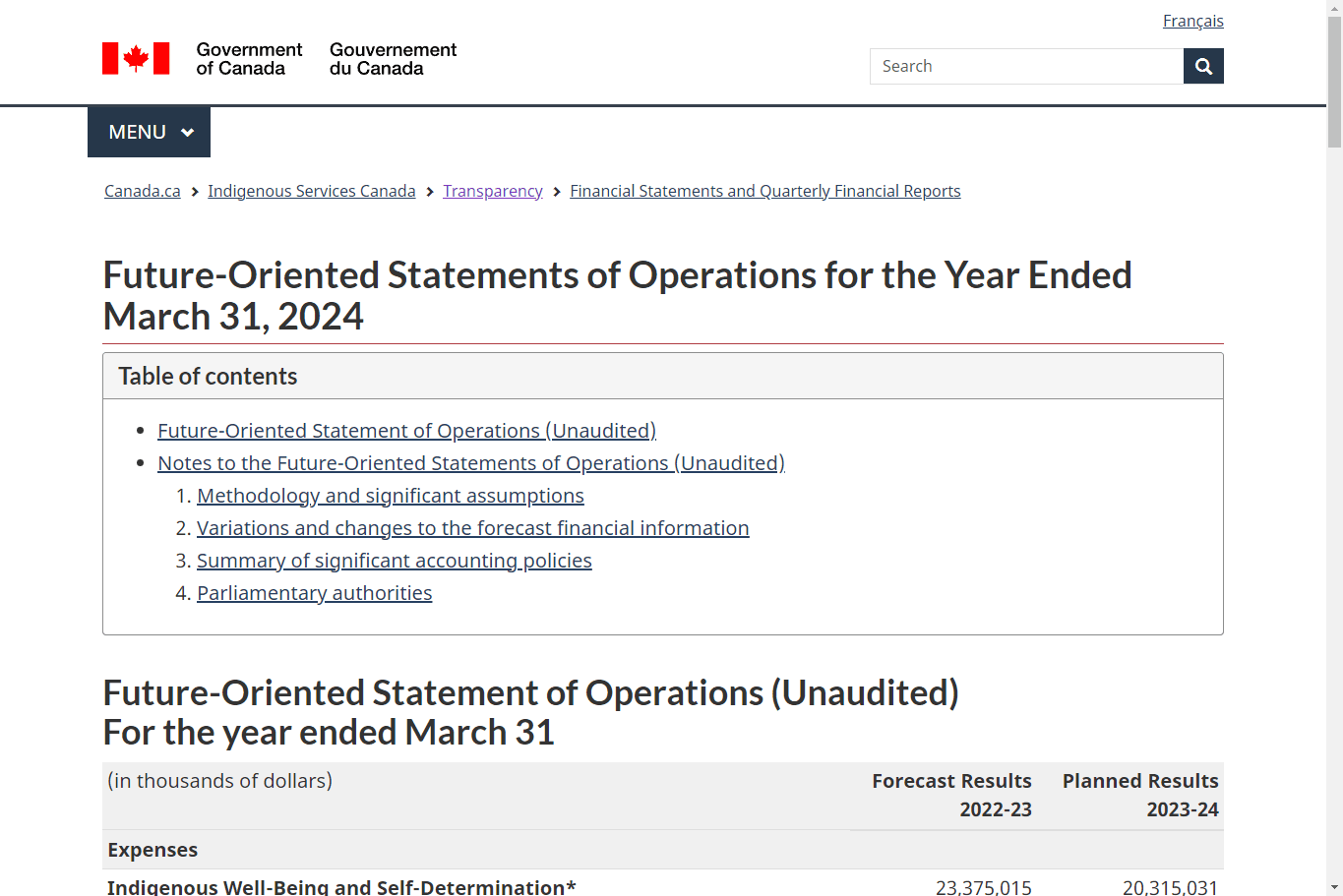Image resolution: width=1343 pixels, height=896 pixels.
Task: Select the Parliamentary authorities link
Action: [x=314, y=593]
